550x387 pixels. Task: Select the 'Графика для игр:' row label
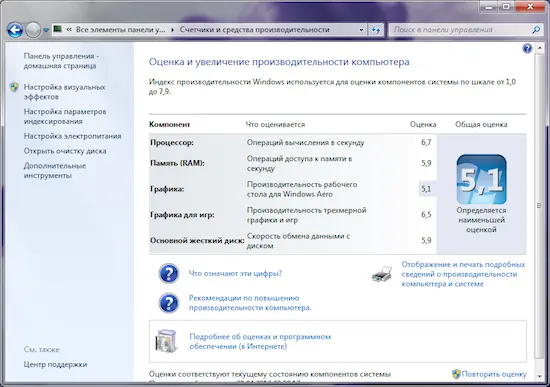point(182,215)
